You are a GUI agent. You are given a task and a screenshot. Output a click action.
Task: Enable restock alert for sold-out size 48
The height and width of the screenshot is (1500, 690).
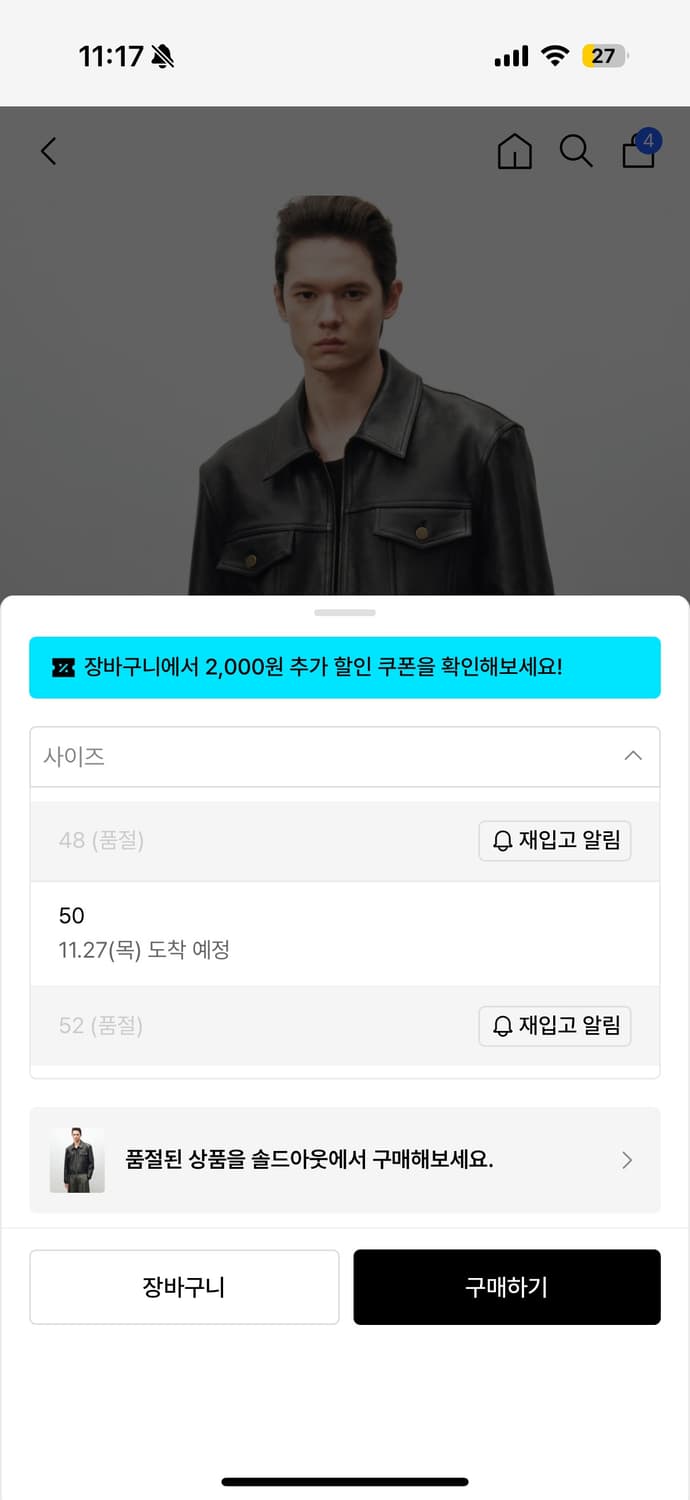(x=555, y=841)
